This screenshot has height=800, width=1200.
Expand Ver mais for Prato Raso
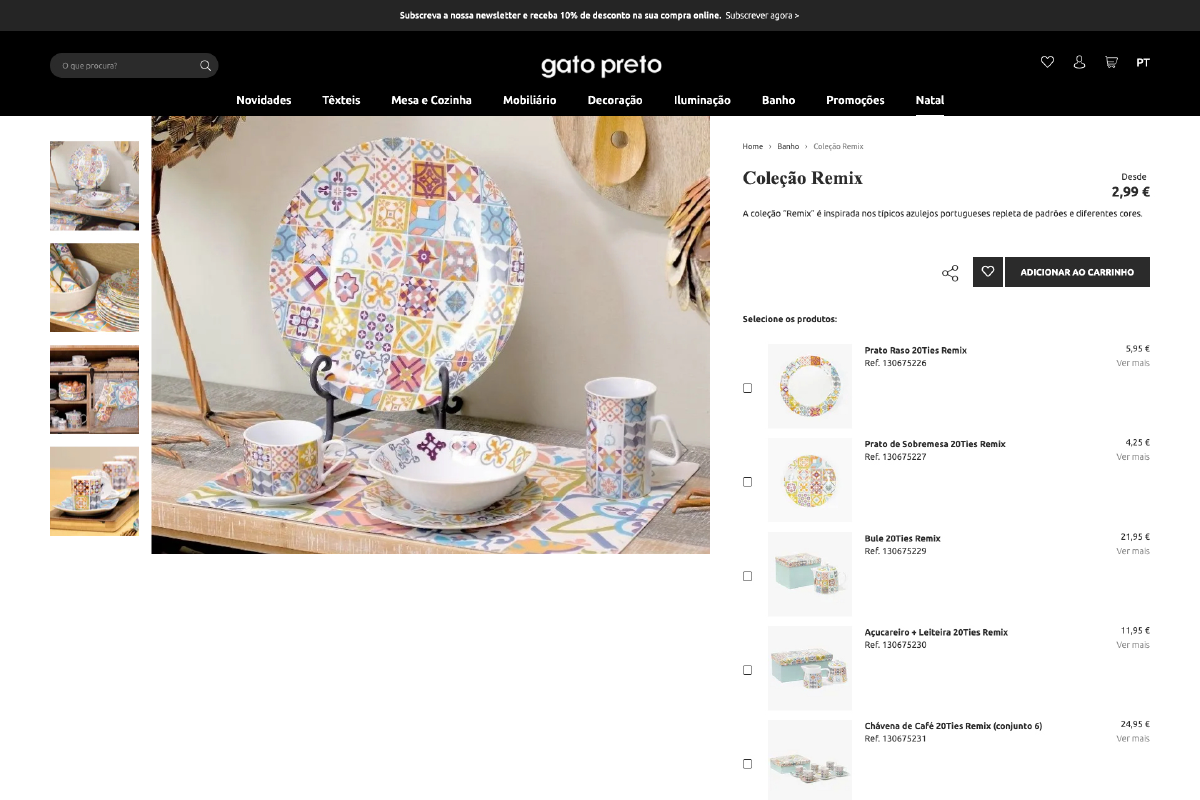click(x=1133, y=363)
